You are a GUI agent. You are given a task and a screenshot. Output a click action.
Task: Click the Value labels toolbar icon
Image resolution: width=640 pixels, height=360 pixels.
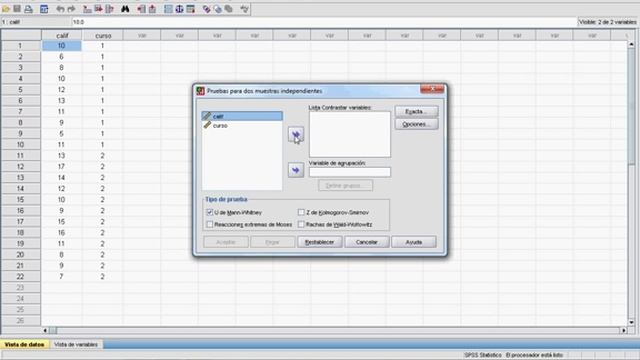click(x=207, y=9)
